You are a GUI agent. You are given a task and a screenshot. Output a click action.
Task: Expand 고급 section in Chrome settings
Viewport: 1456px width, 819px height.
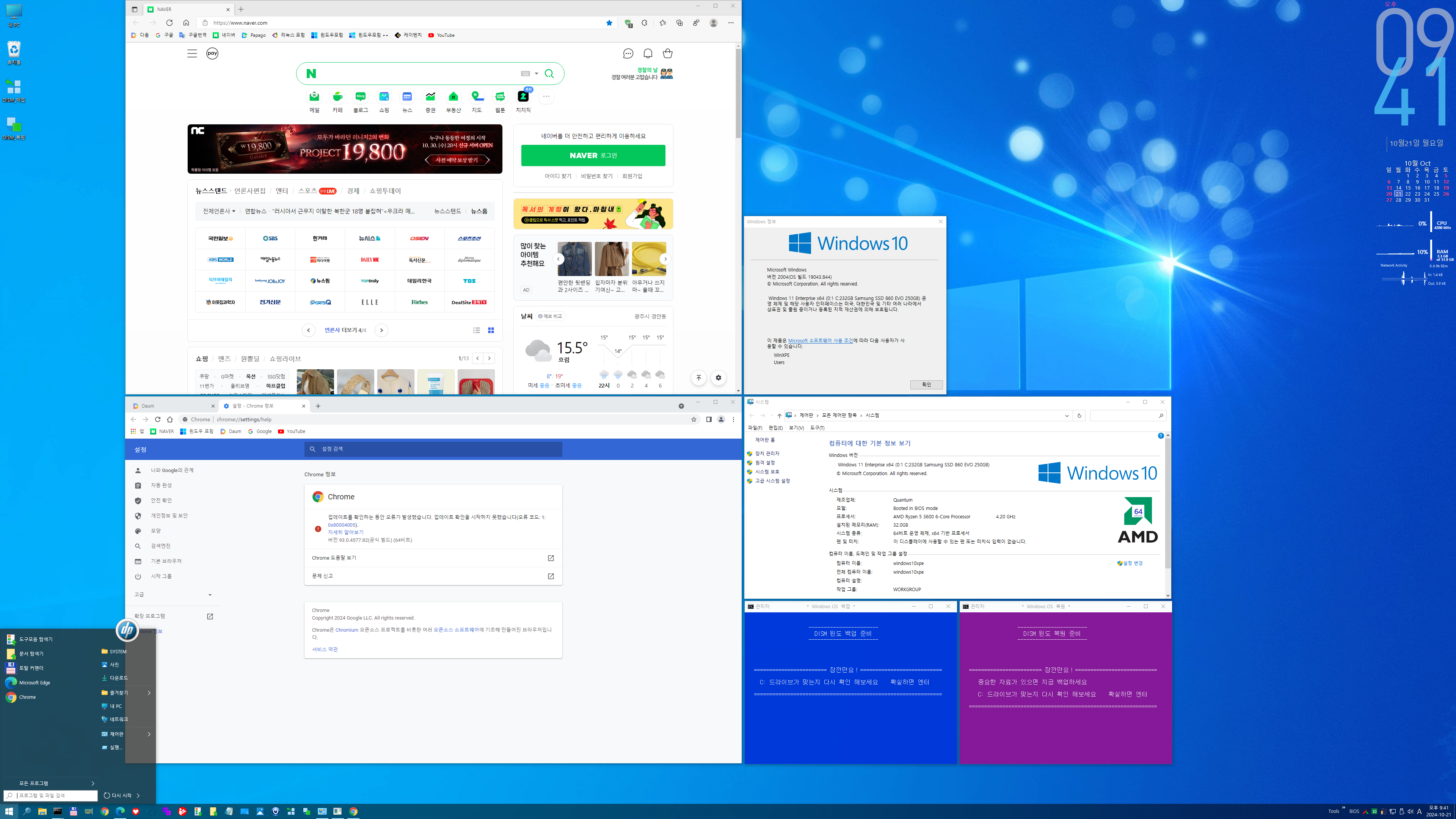pos(173,595)
